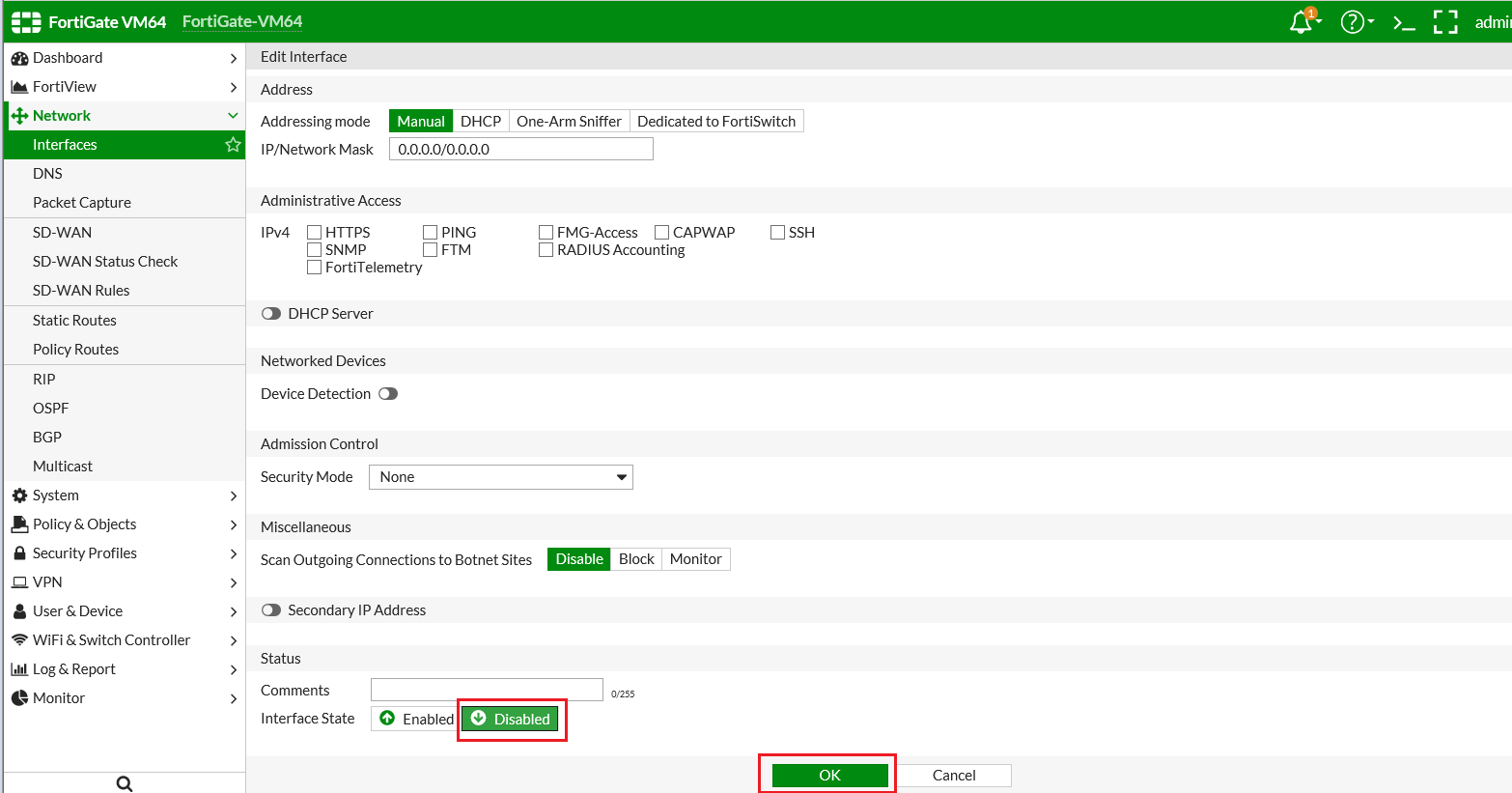Screen dimensions: 1512x793
Task: Enable HTTPS administrative access
Action: 314,232
